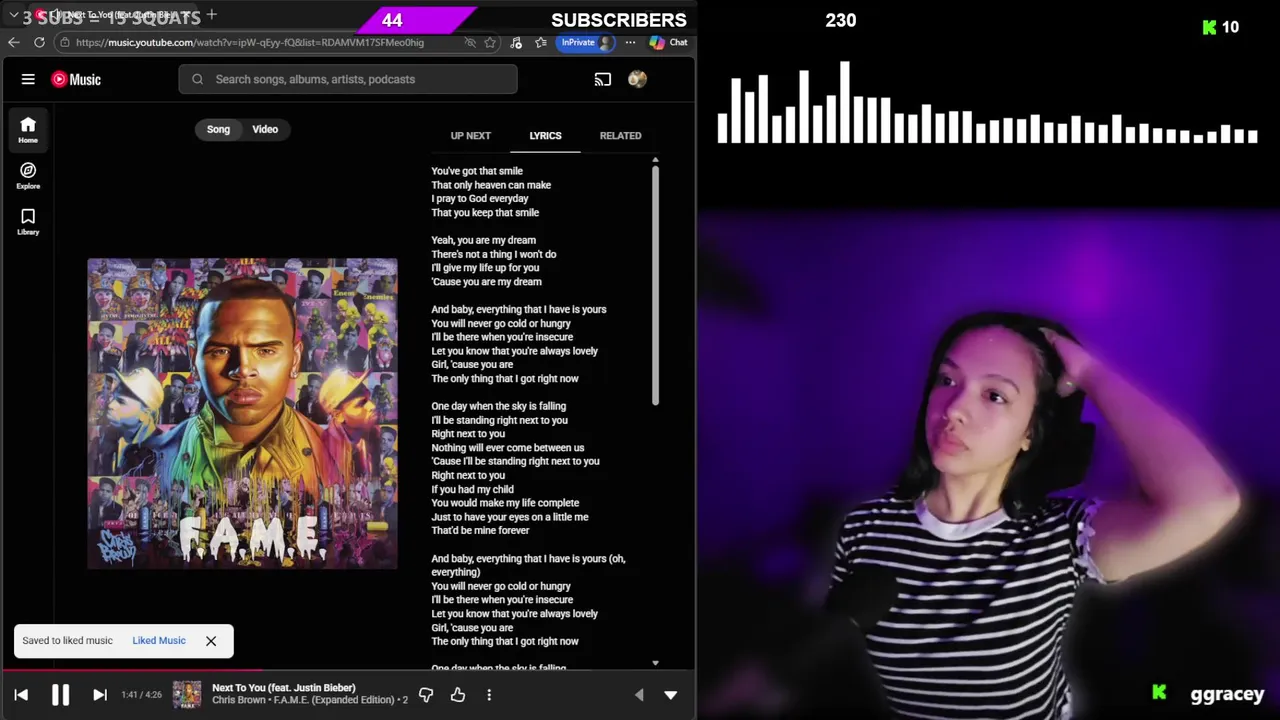
Task: Dismiss the Saved to liked music toast
Action: (211, 641)
